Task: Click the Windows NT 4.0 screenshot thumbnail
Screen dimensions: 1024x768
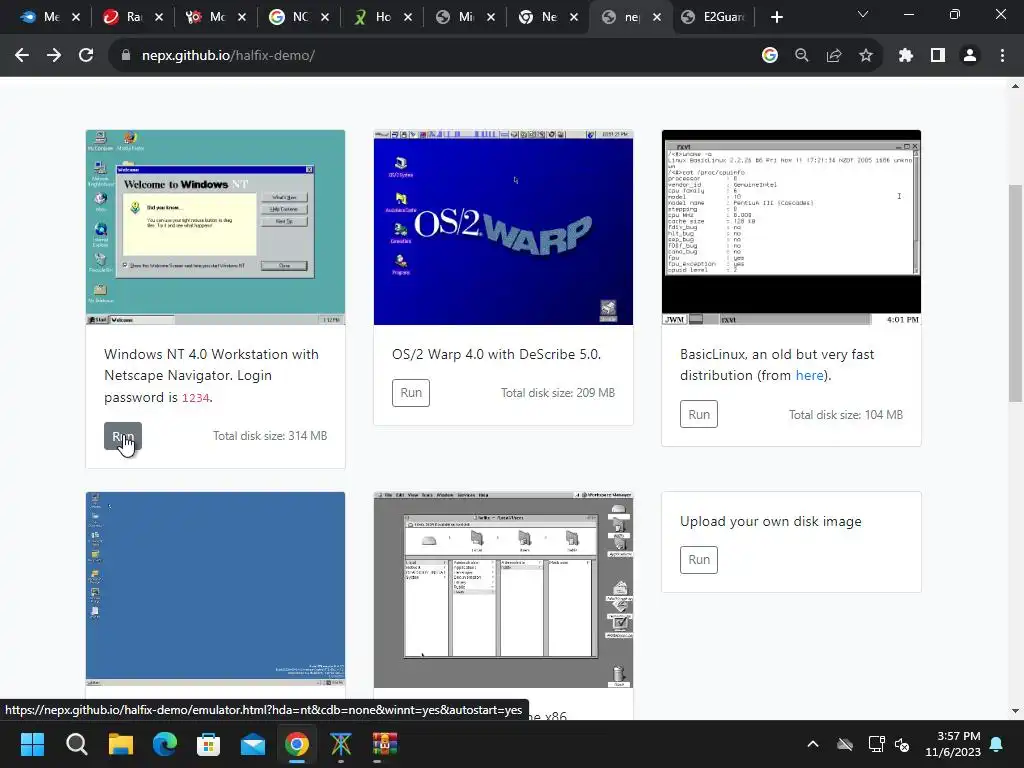Action: (216, 227)
